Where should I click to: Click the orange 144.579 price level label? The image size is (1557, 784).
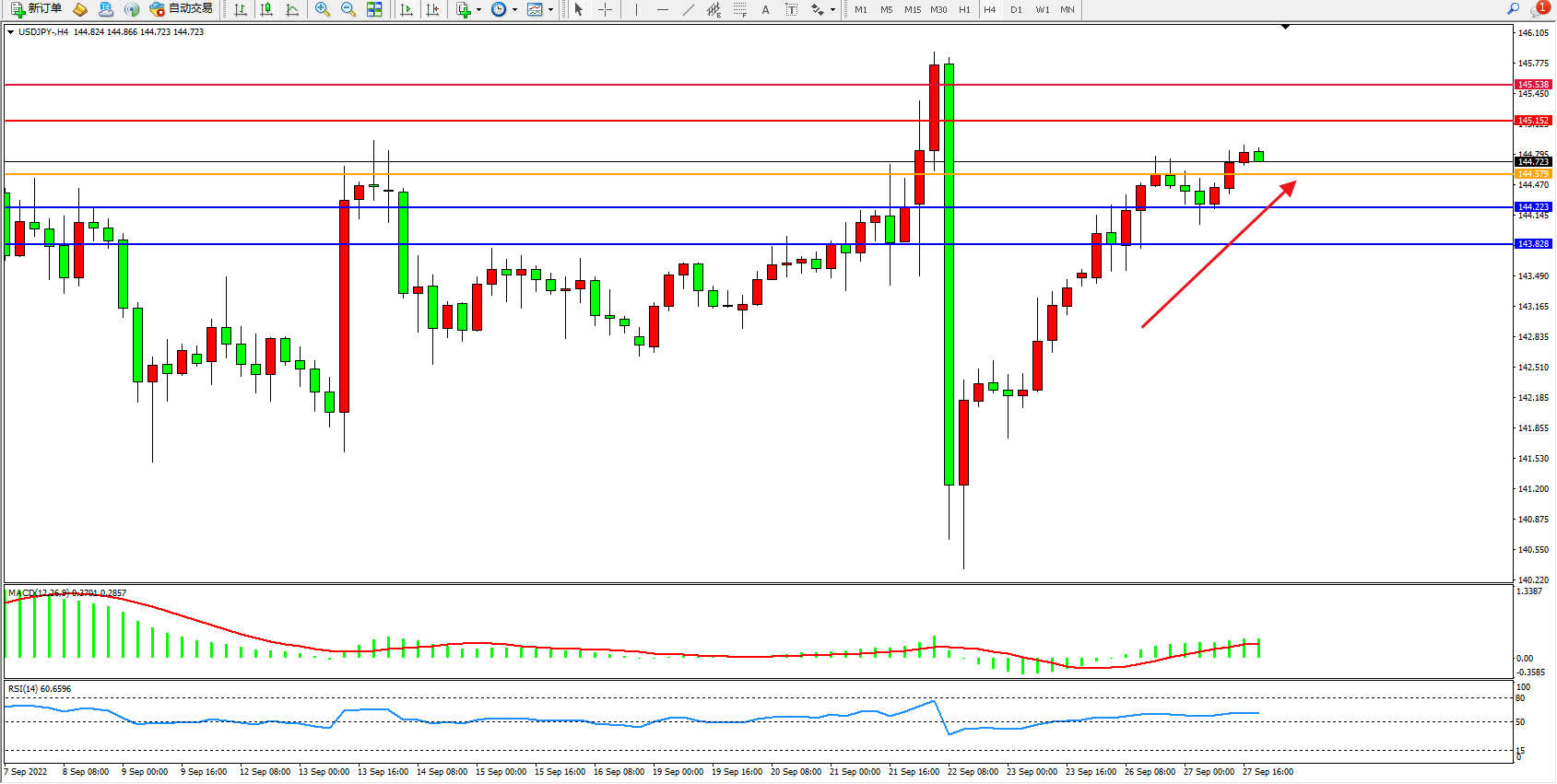click(1533, 174)
